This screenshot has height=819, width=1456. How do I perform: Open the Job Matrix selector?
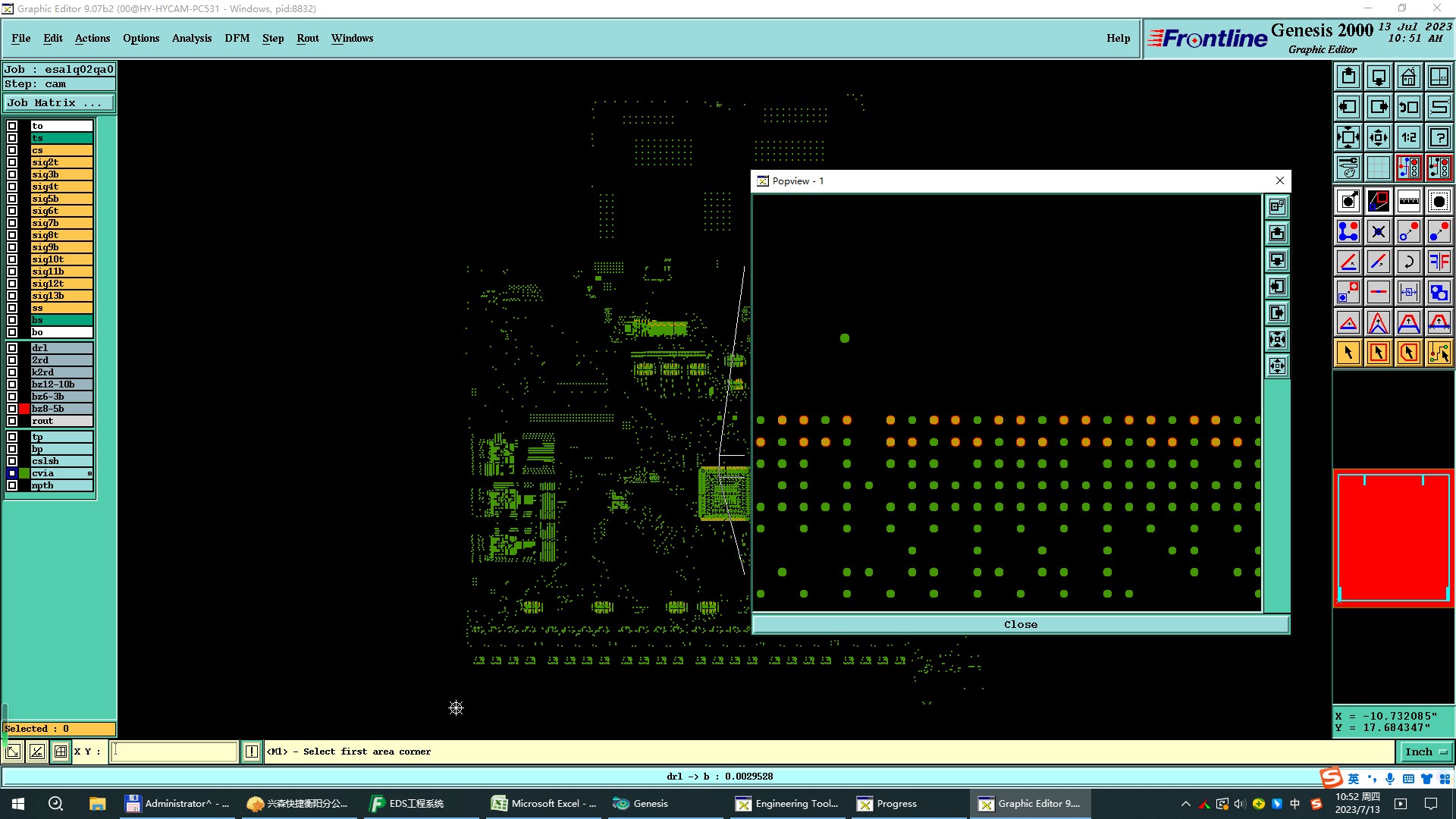coord(60,103)
